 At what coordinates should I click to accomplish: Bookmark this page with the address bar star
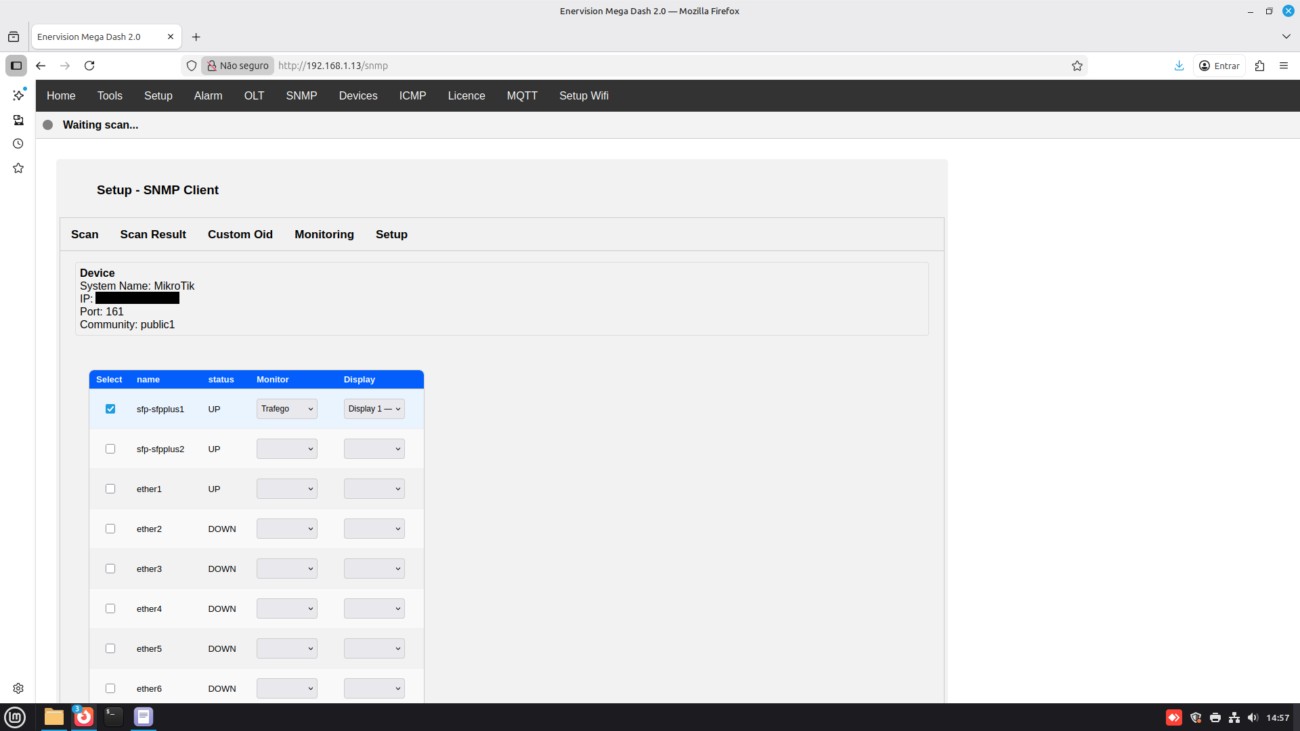pyautogui.click(x=1077, y=66)
